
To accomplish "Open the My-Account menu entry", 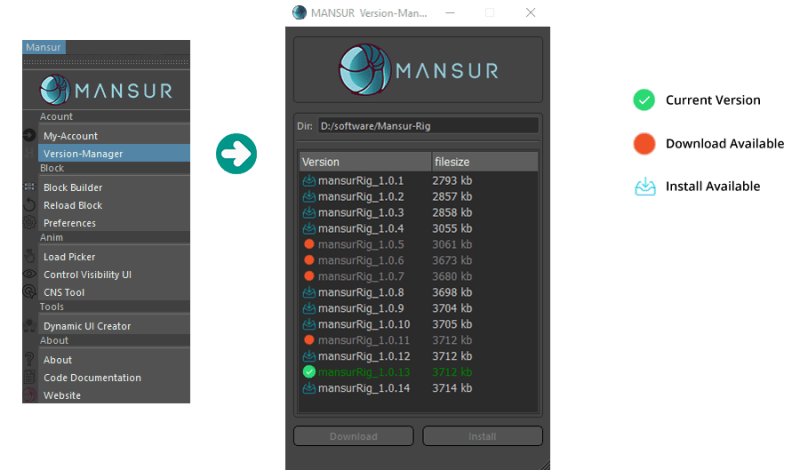I will 113,136.
